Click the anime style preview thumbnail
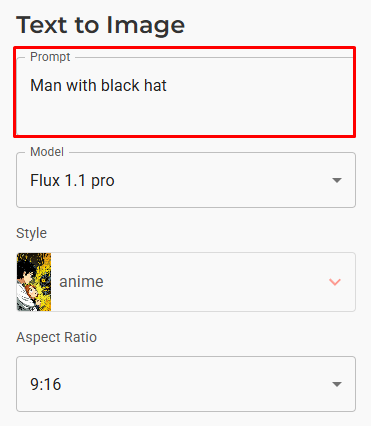The height and width of the screenshot is (426, 371). click(34, 282)
